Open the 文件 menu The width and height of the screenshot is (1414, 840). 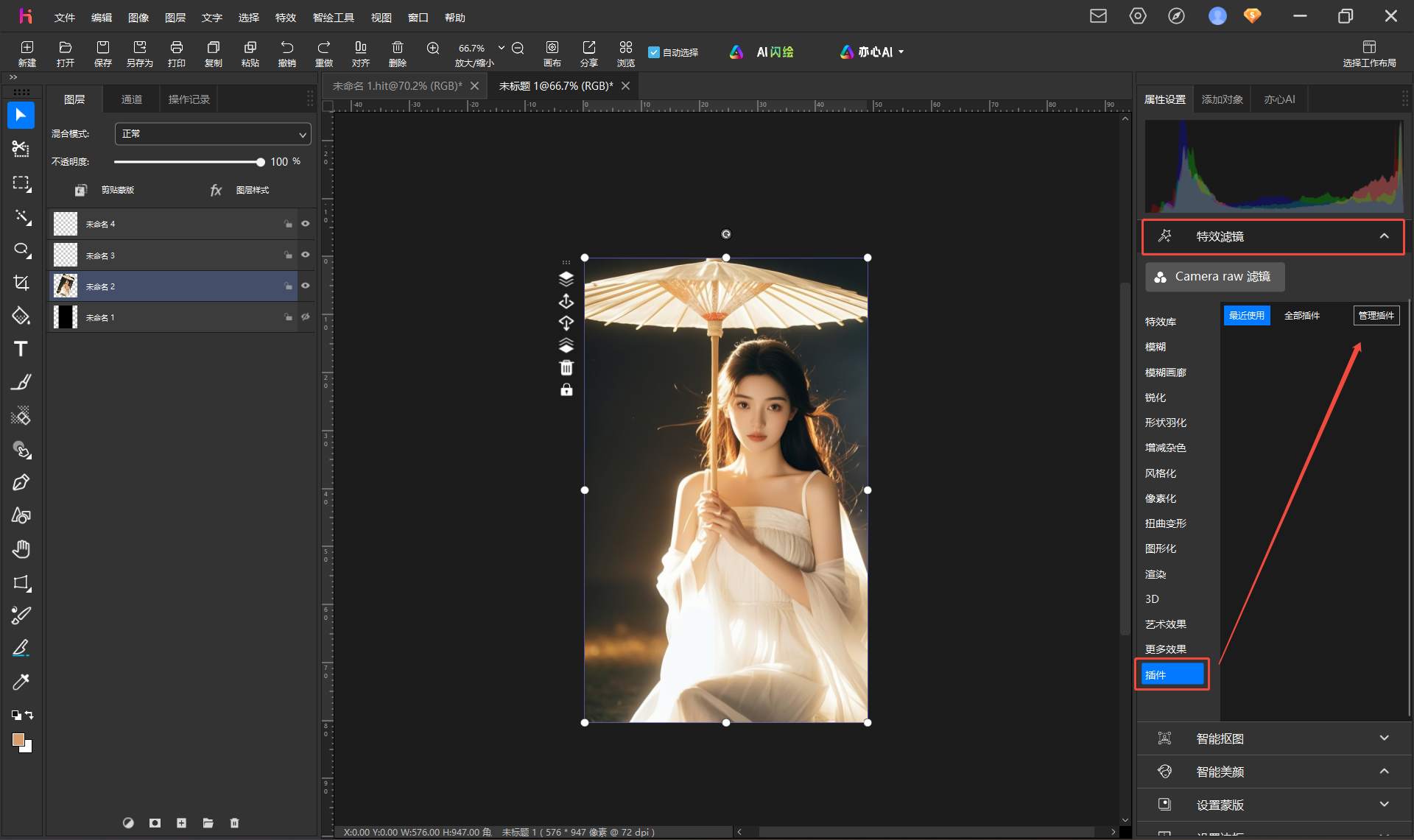pyautogui.click(x=65, y=18)
